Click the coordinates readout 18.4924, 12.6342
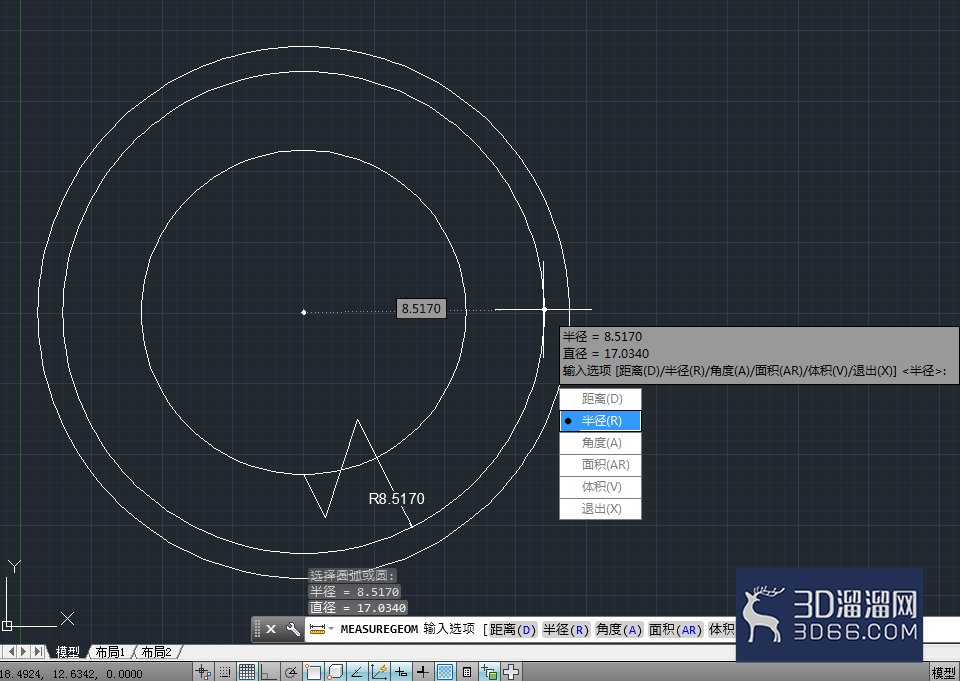This screenshot has height=681, width=960. pyautogui.click(x=71, y=674)
